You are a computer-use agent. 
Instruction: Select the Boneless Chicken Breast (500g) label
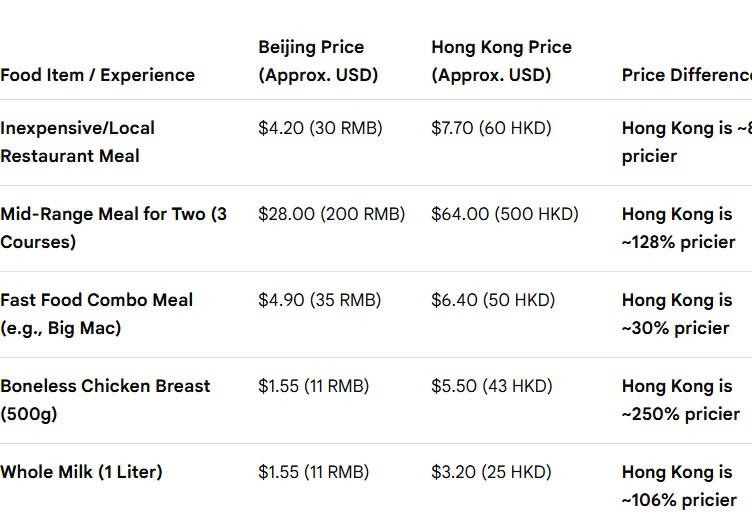pyautogui.click(x=105, y=400)
